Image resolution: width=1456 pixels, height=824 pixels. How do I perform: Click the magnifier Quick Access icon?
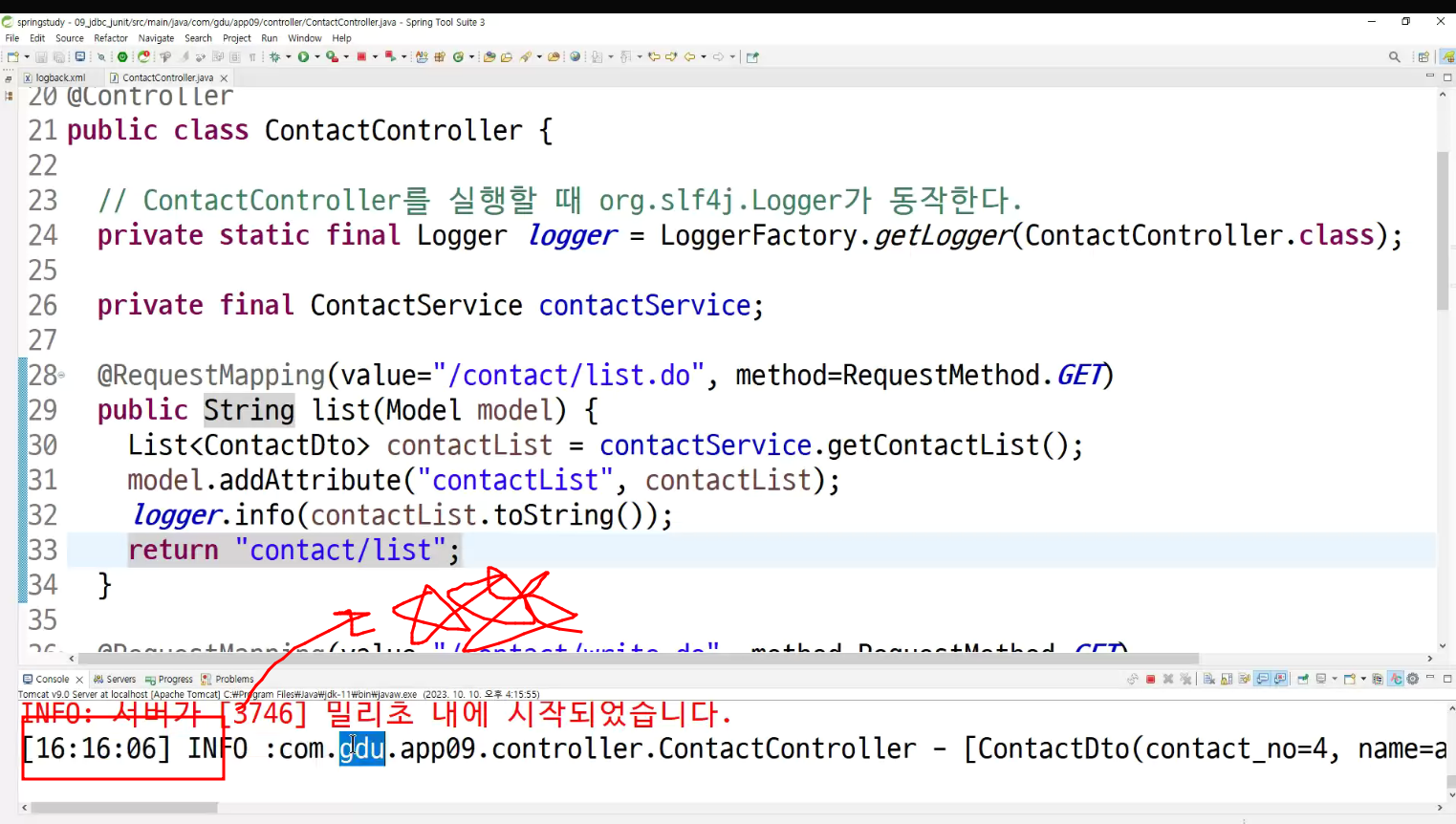click(1395, 57)
